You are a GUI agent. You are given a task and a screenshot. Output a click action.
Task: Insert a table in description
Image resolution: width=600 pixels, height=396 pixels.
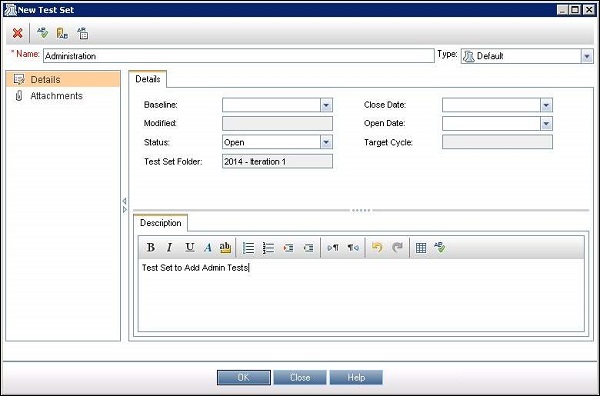(x=421, y=248)
